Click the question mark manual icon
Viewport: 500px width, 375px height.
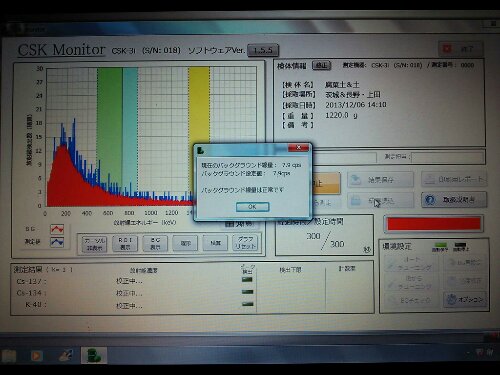pos(430,200)
